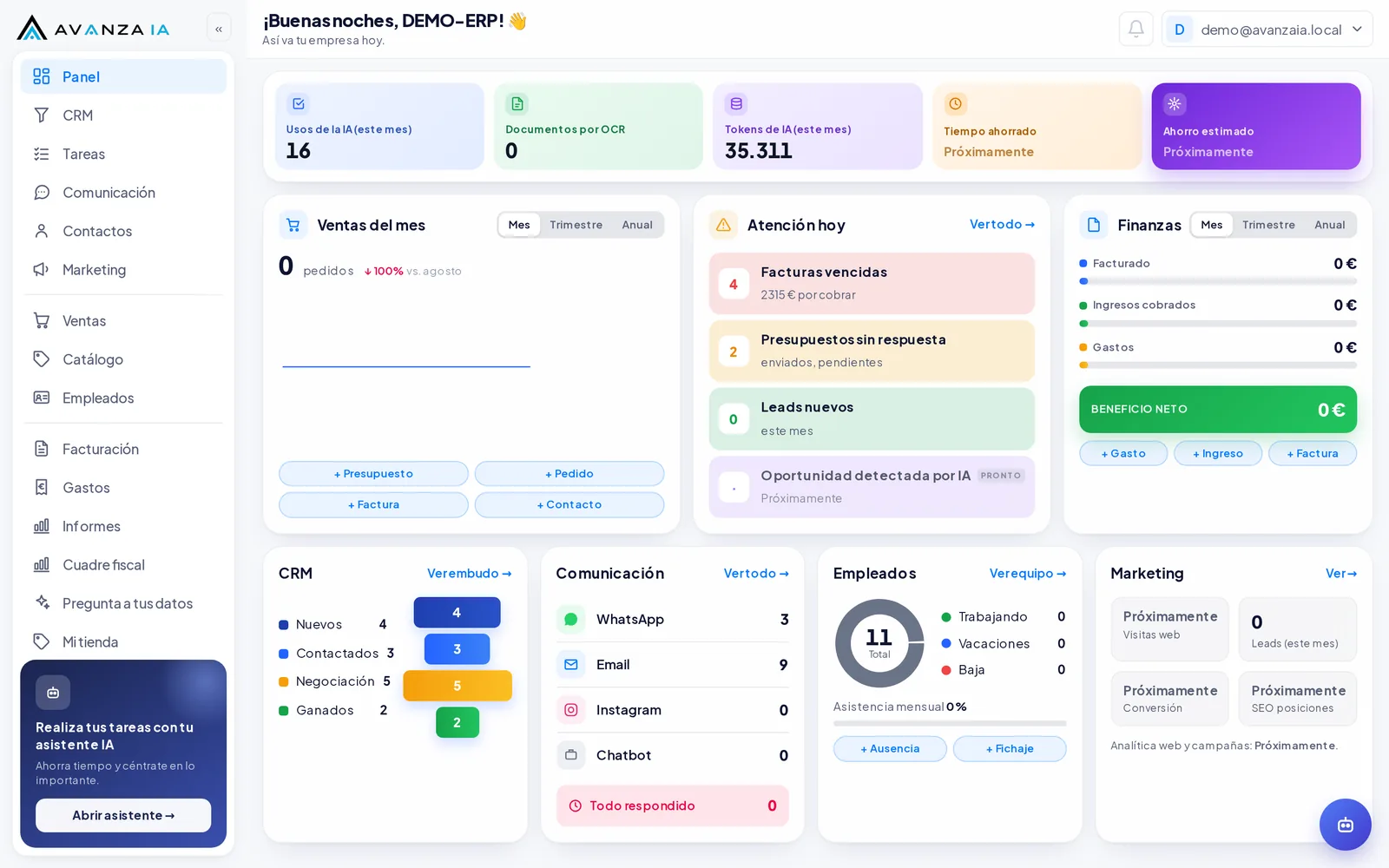Click the floating chatbot assistant icon
Viewport: 1389px width, 868px height.
[x=1345, y=825]
